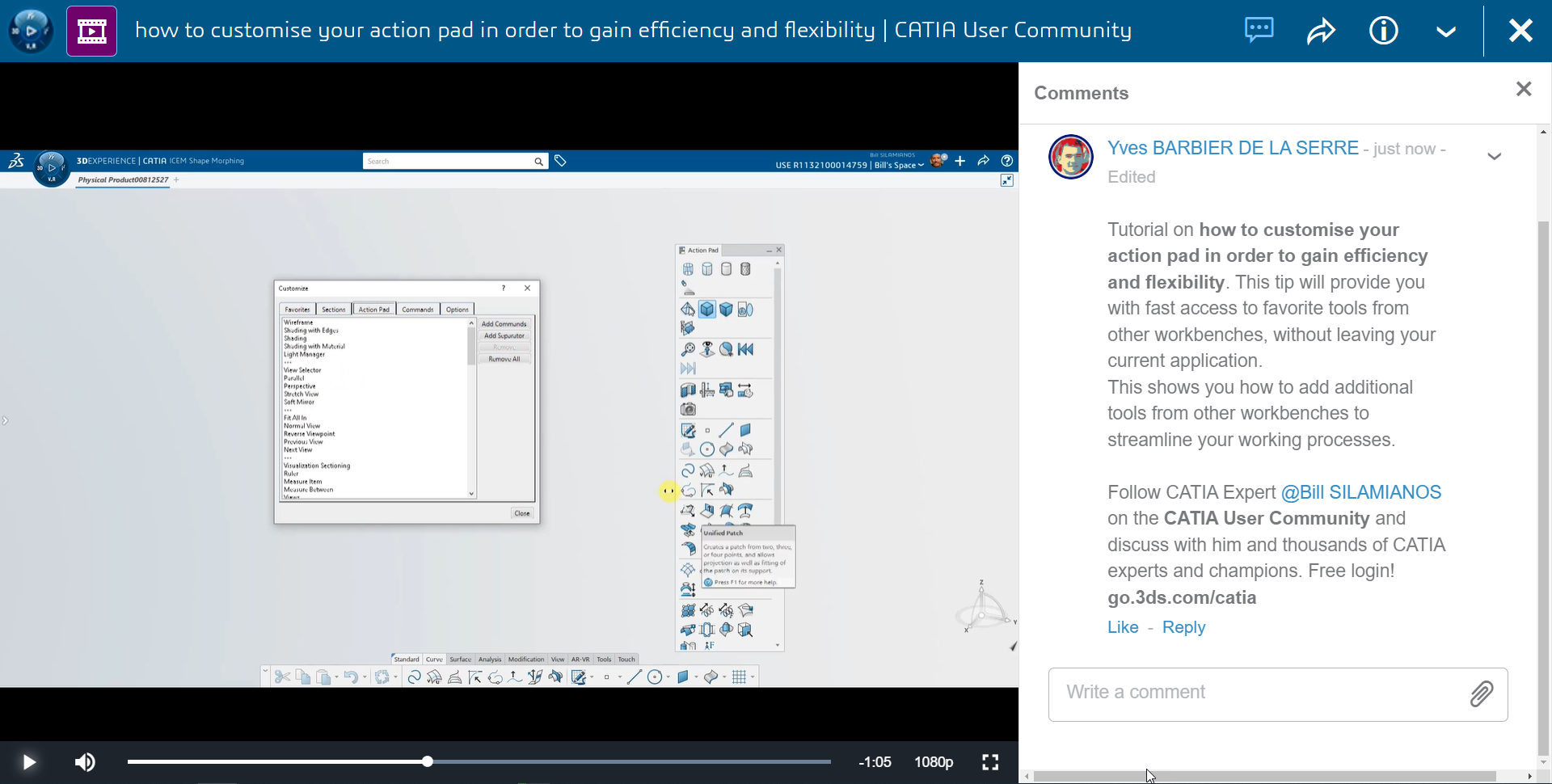Viewport: 1552px width, 784px height.
Task: Attach a file with the paperclip icon
Action: 1481,693
